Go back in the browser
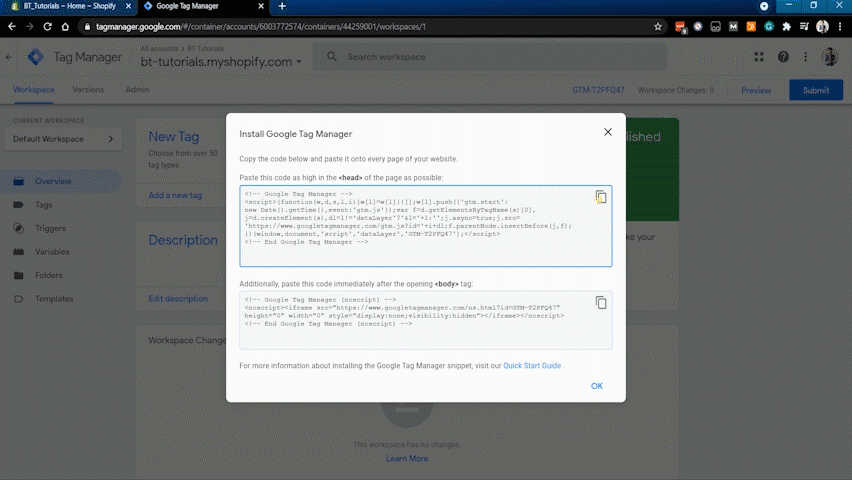 pos(12,27)
